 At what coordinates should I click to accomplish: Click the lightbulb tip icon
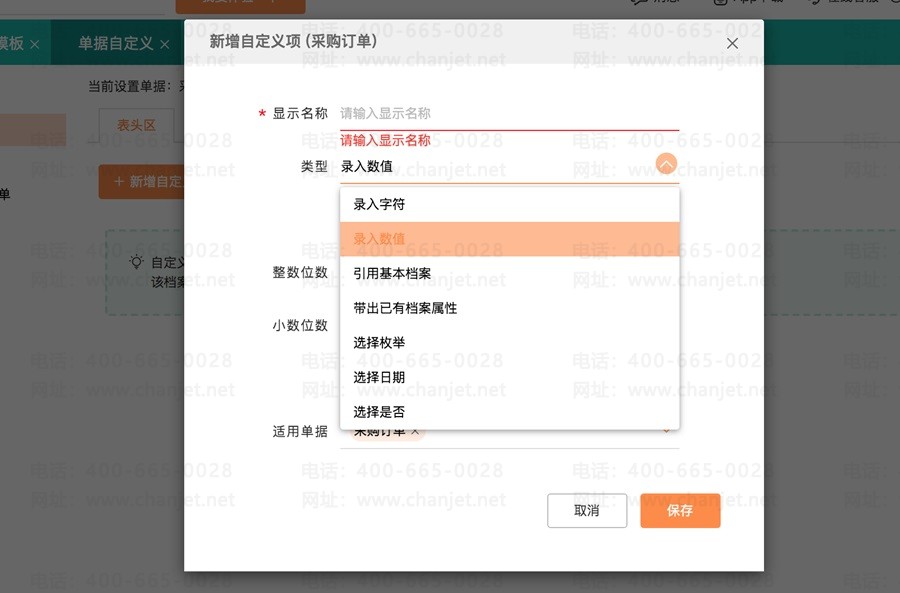pyautogui.click(x=136, y=262)
